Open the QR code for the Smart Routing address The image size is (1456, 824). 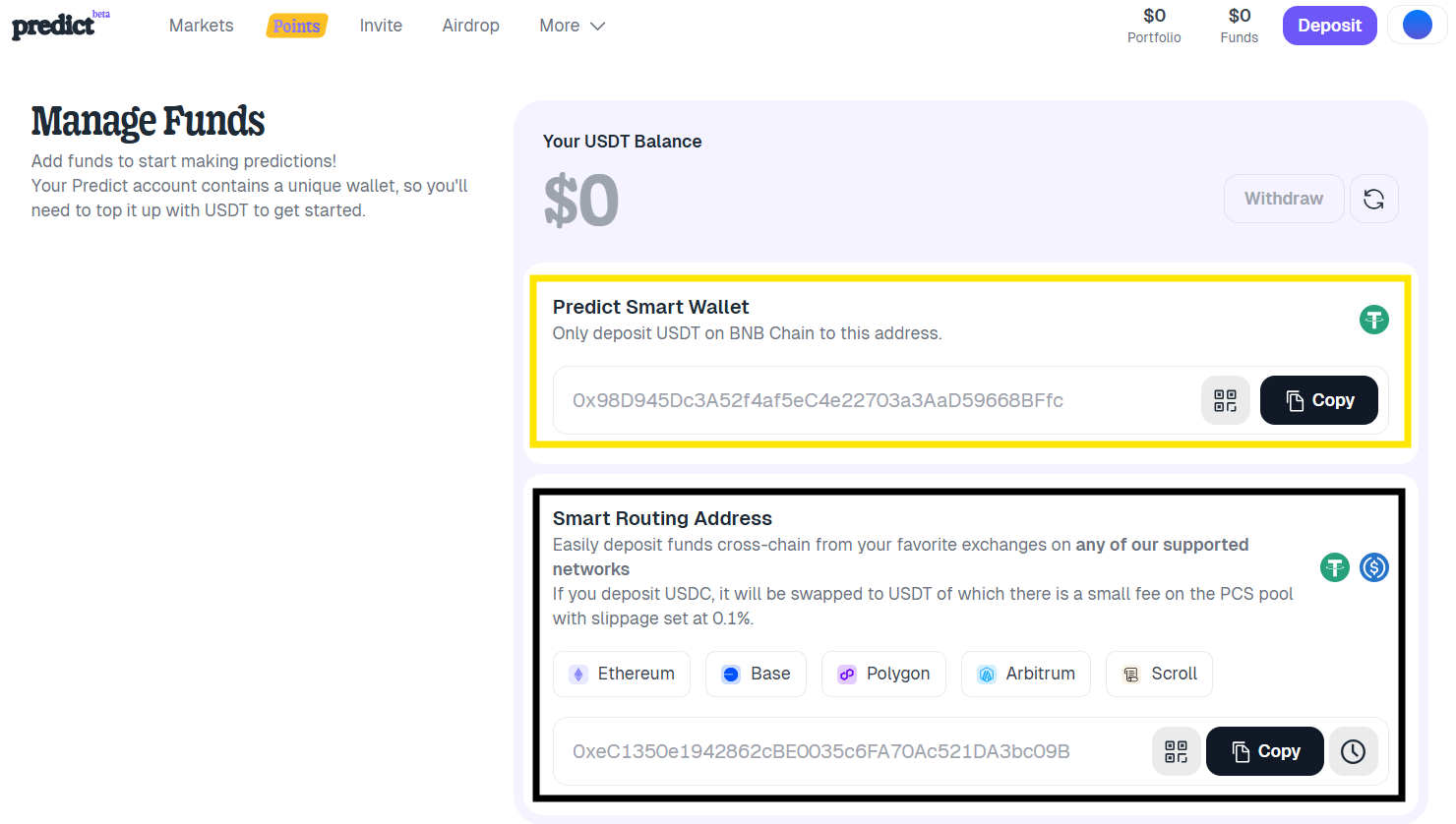click(x=1176, y=751)
